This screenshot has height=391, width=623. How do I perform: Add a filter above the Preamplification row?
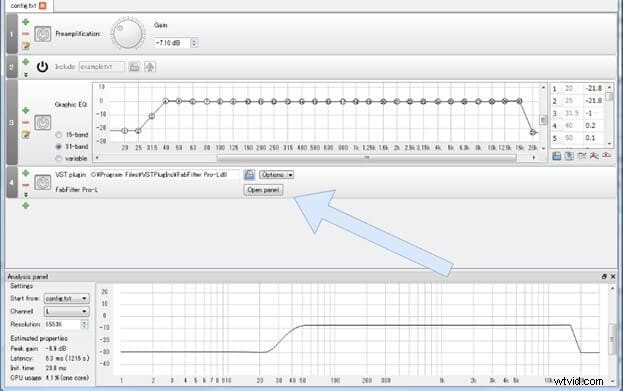[x=26, y=22]
